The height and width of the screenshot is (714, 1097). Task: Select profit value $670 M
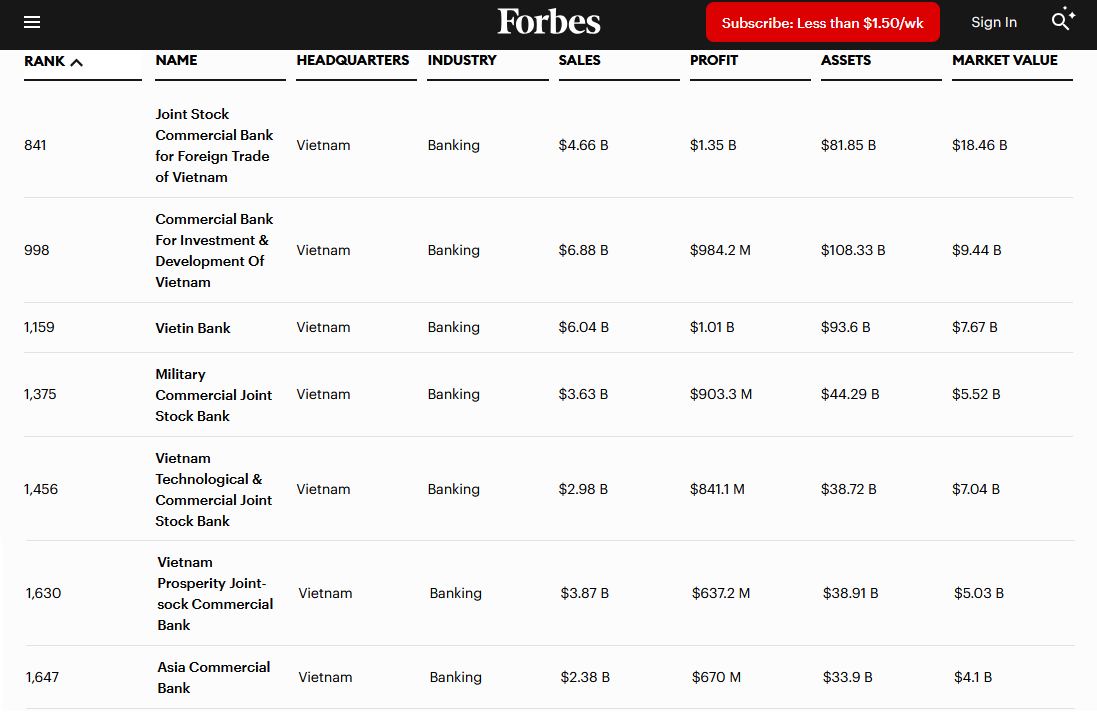[716, 678]
